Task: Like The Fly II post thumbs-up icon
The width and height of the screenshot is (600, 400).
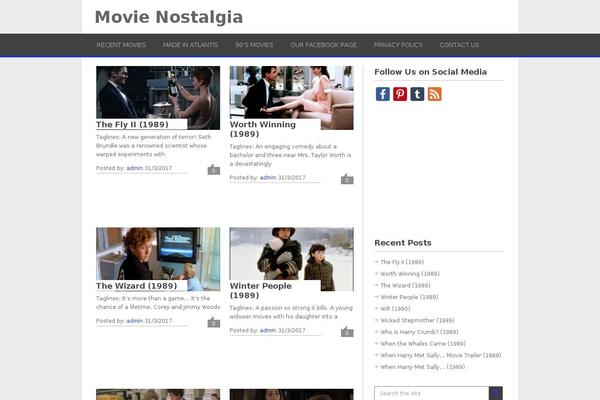Action: tap(214, 170)
